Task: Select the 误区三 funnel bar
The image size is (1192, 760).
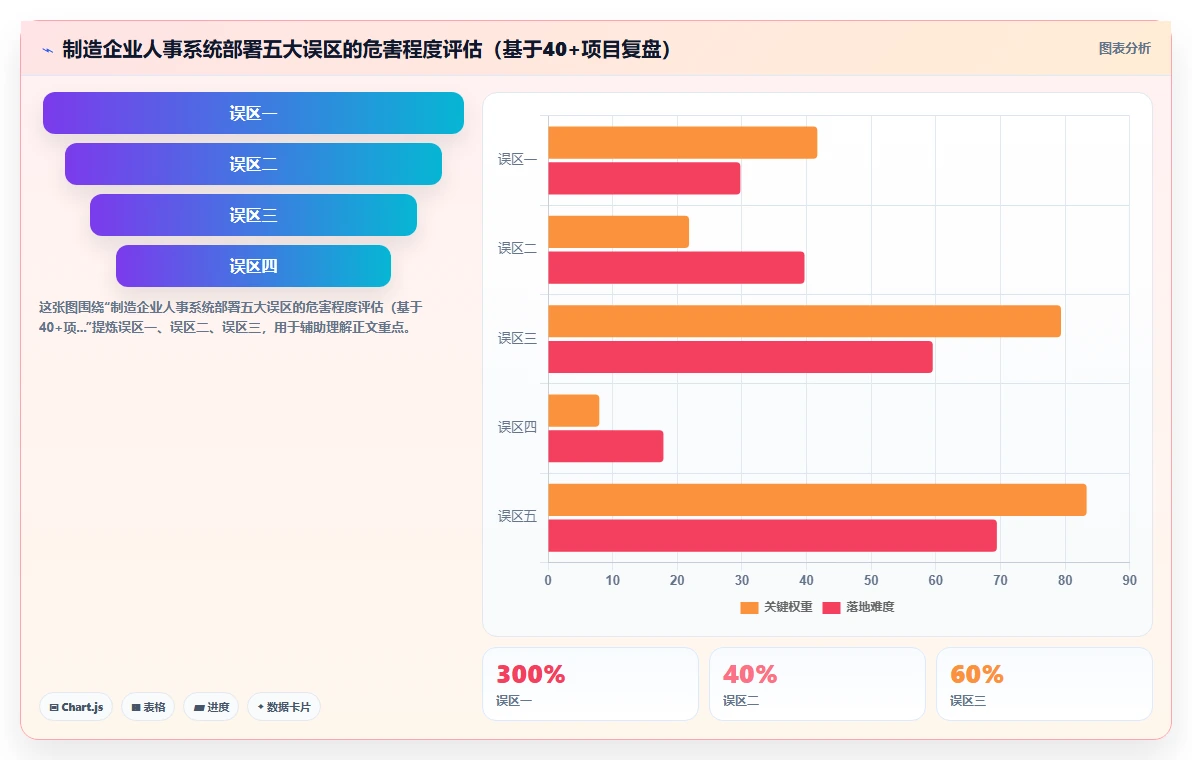Action: (x=253, y=215)
